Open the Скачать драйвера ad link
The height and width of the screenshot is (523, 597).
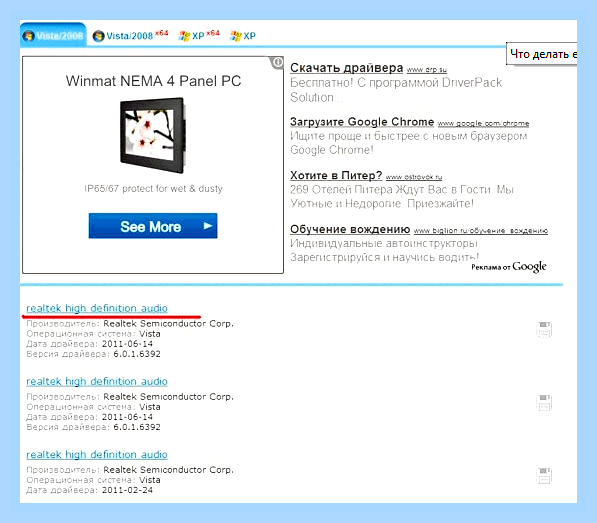pos(346,68)
